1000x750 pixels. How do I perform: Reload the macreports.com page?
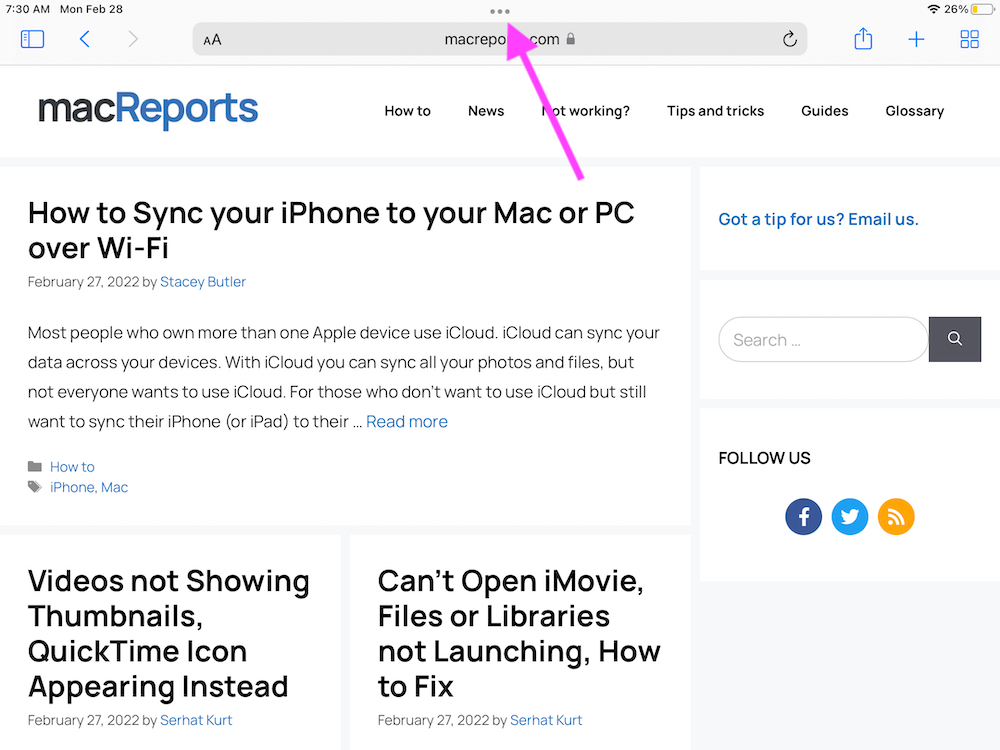pos(790,40)
